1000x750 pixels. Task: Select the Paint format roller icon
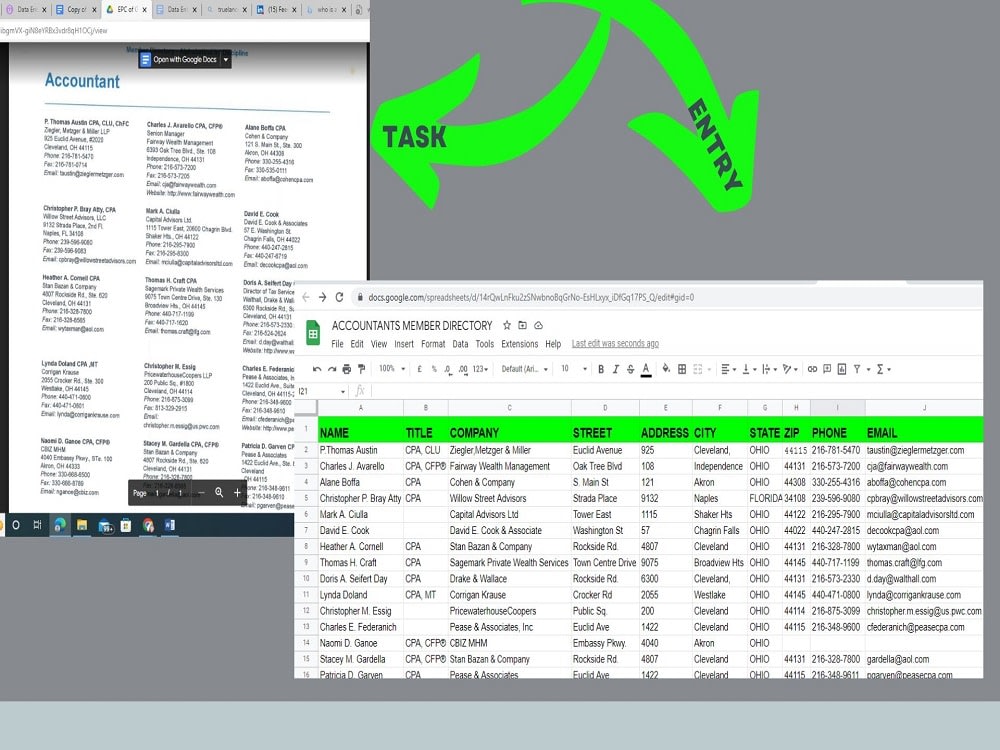(362, 369)
